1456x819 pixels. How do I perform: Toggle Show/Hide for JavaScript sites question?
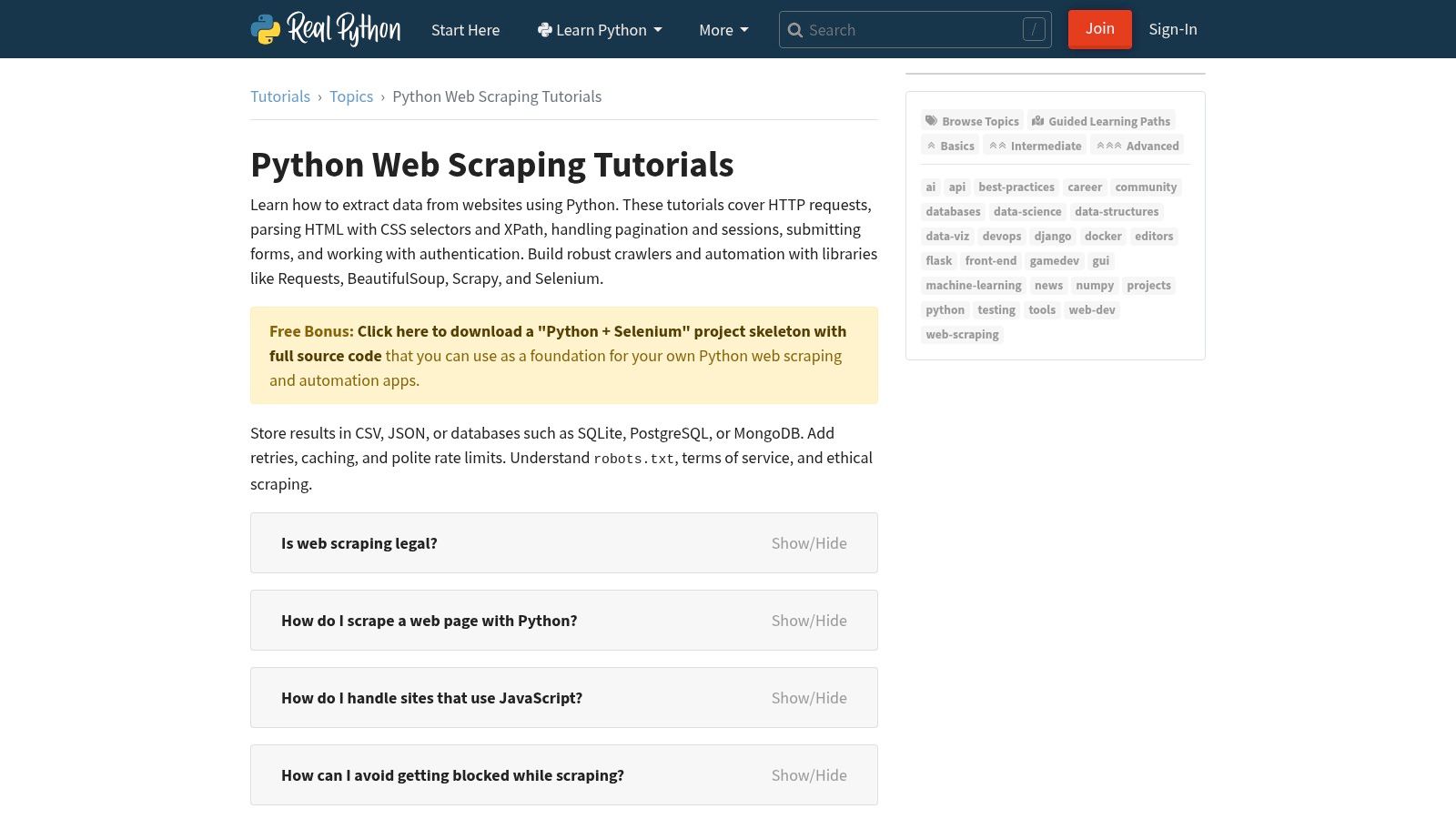(x=808, y=698)
